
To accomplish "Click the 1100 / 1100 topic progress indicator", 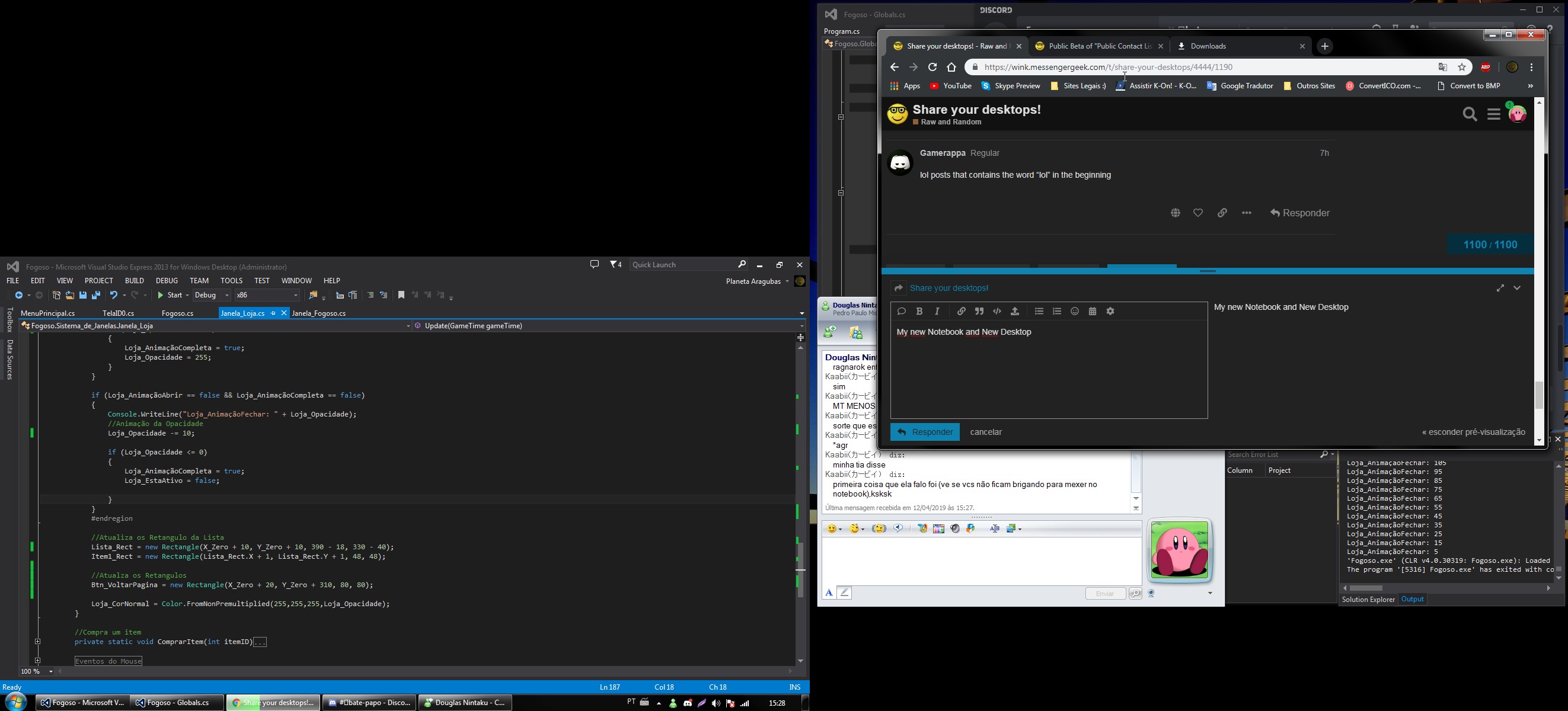I will (x=1490, y=245).
